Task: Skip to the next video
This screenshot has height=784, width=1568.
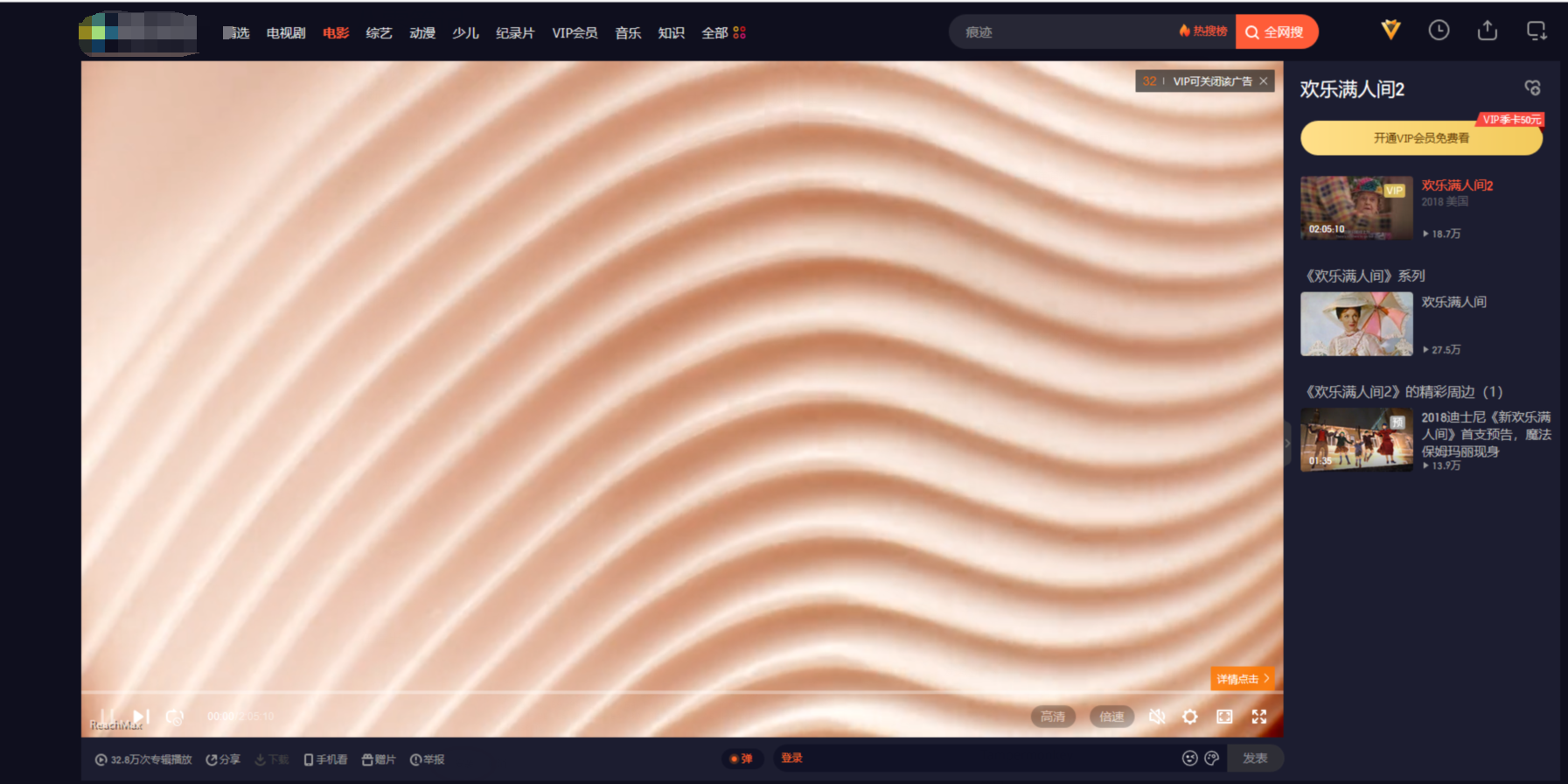Action: [x=141, y=717]
